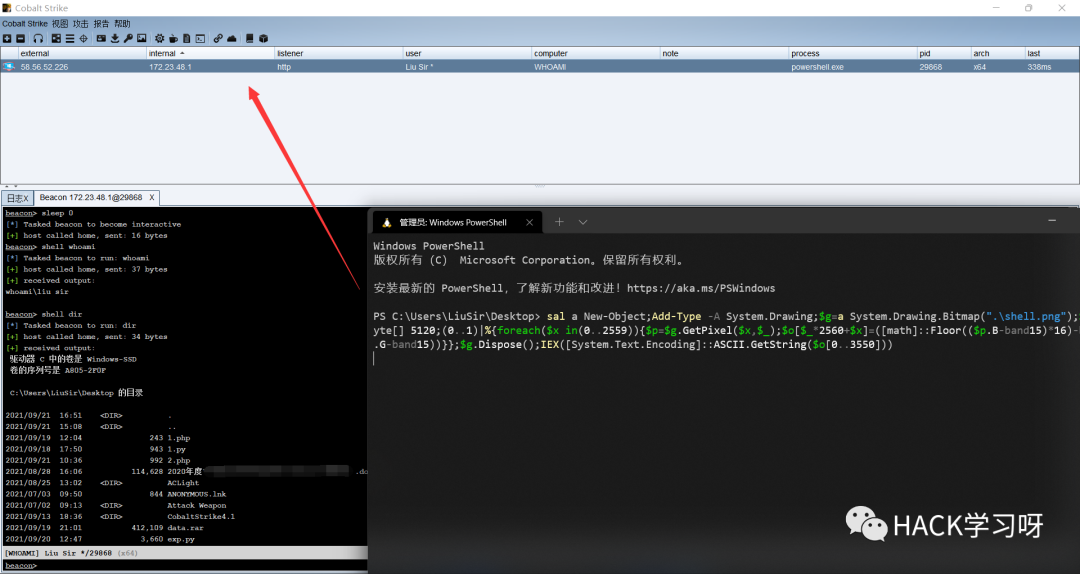Sort sessions by listener column
The height and width of the screenshot is (574, 1080).
pyautogui.click(x=339, y=53)
